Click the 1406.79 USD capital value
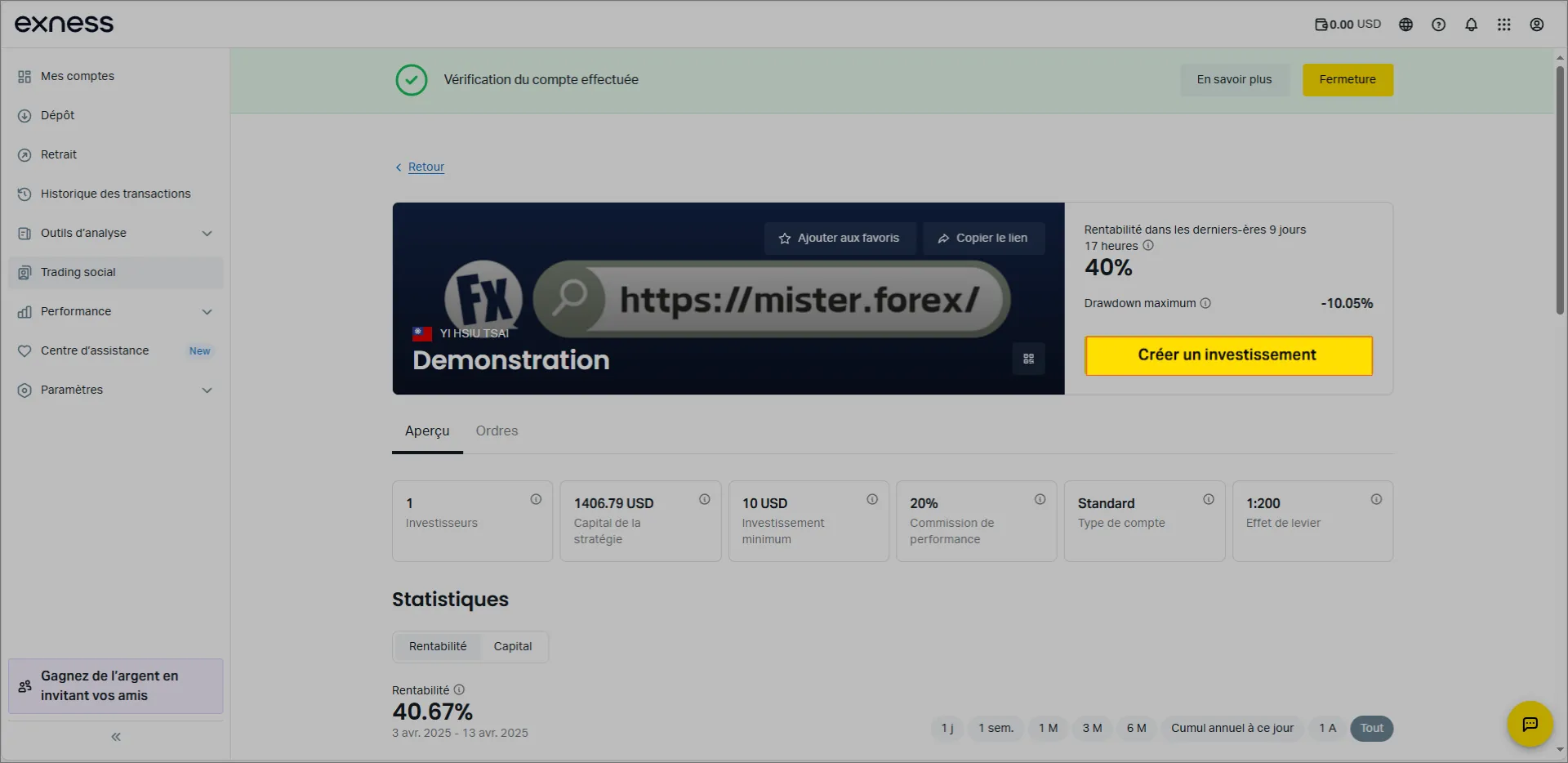This screenshot has height=763, width=1568. pyautogui.click(x=613, y=503)
